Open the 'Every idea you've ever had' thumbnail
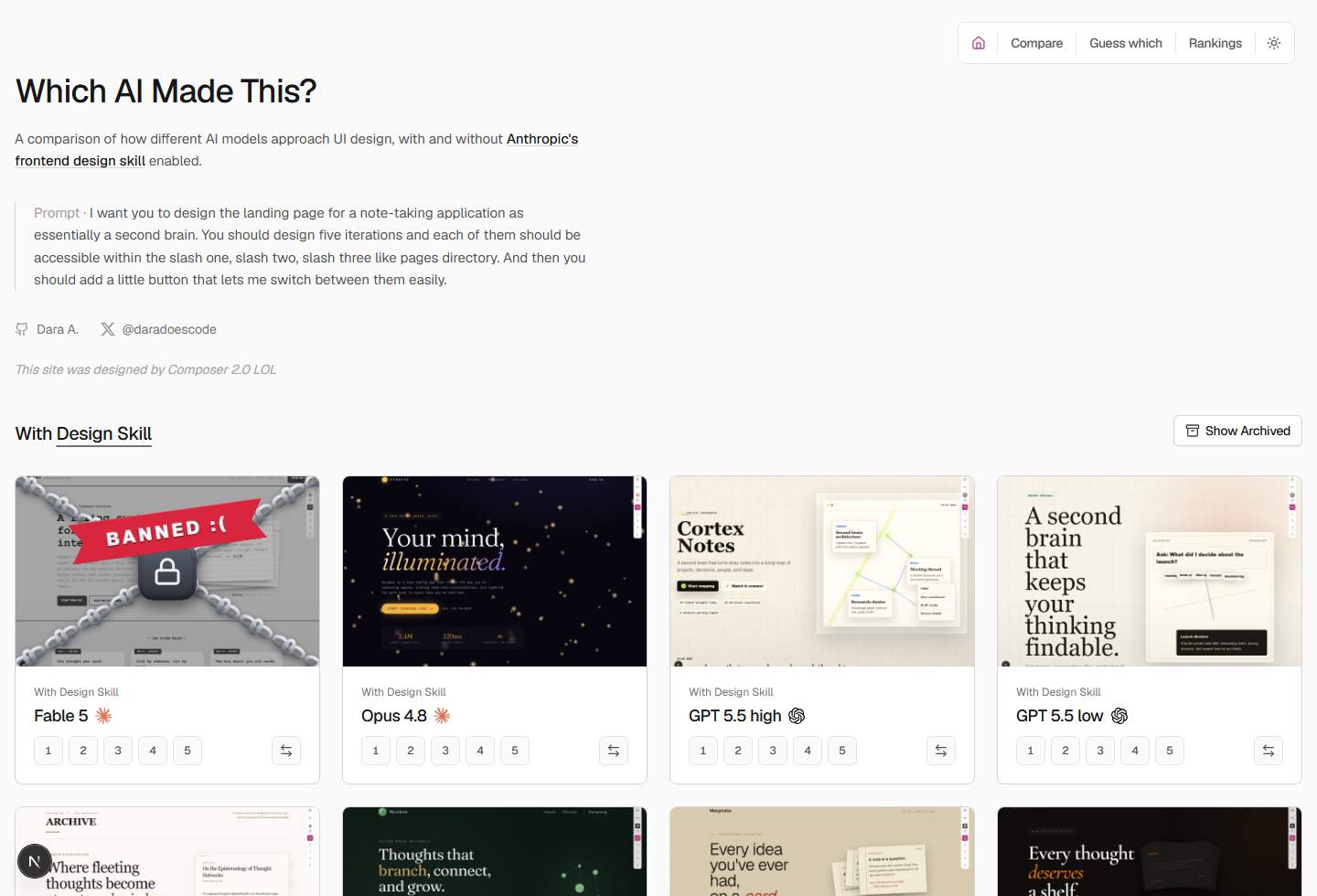The image size is (1317, 896). (822, 851)
